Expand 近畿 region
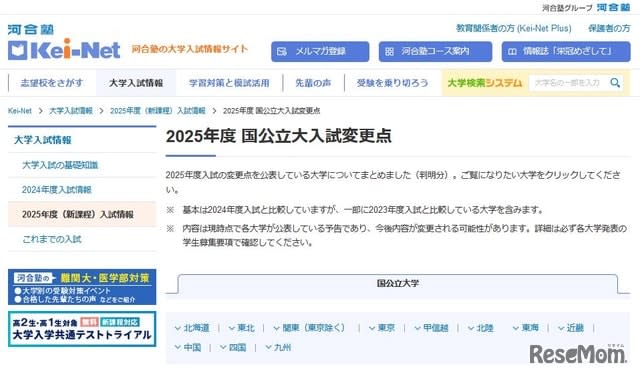The height and width of the screenshot is (377, 640). pos(571,328)
